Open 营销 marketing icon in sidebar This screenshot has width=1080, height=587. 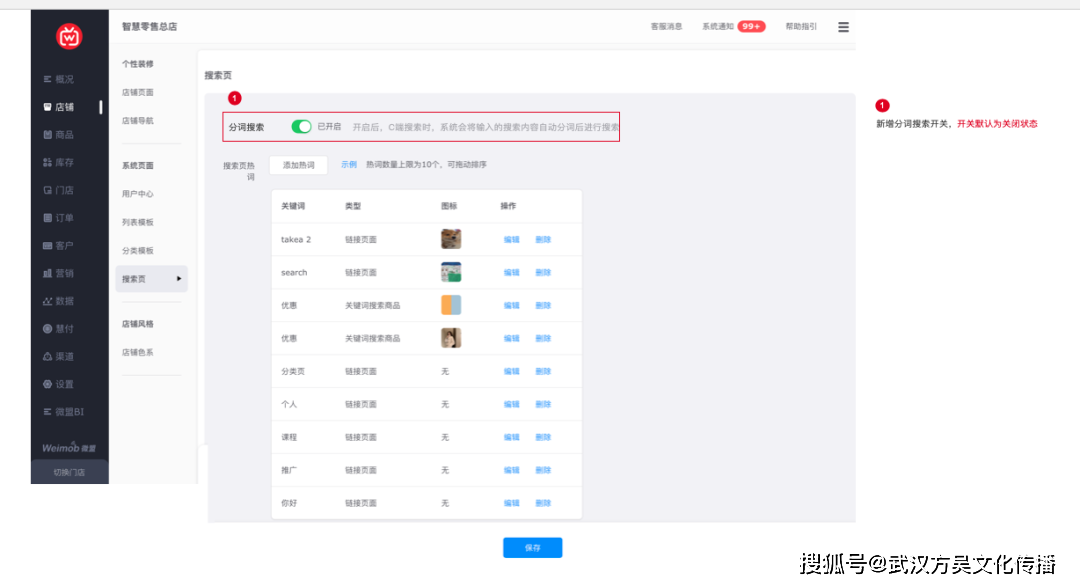point(48,273)
